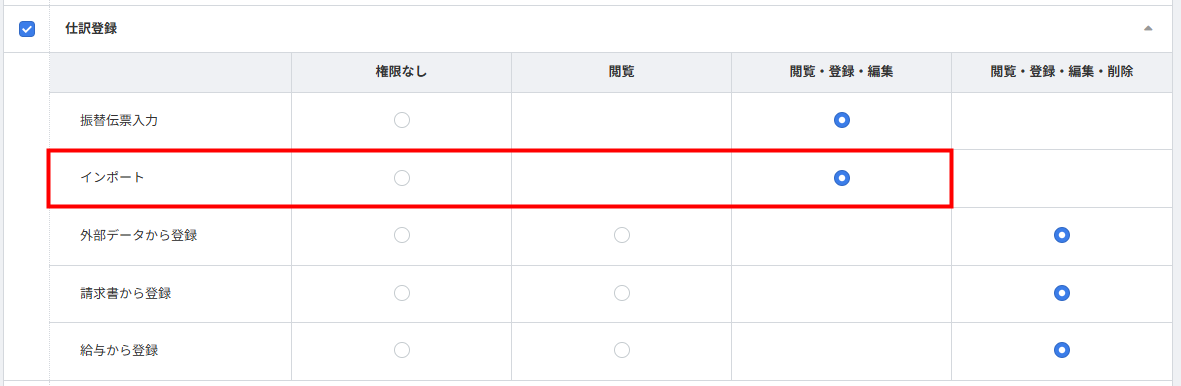Screen dimensions: 1181x386
Task: Click the 振替伝票入力 row label
Action: pyautogui.click(x=119, y=121)
